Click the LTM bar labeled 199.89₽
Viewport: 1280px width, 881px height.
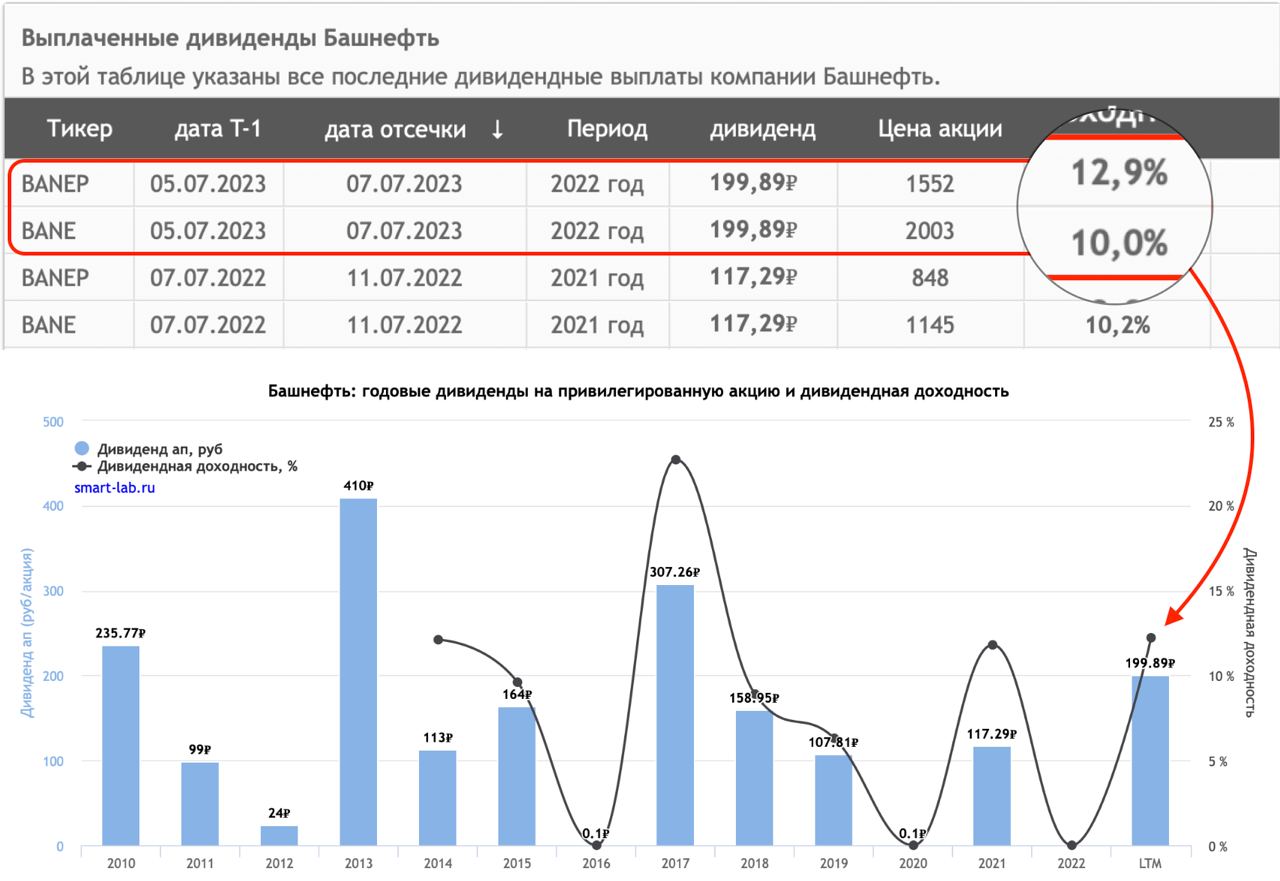click(x=1150, y=761)
